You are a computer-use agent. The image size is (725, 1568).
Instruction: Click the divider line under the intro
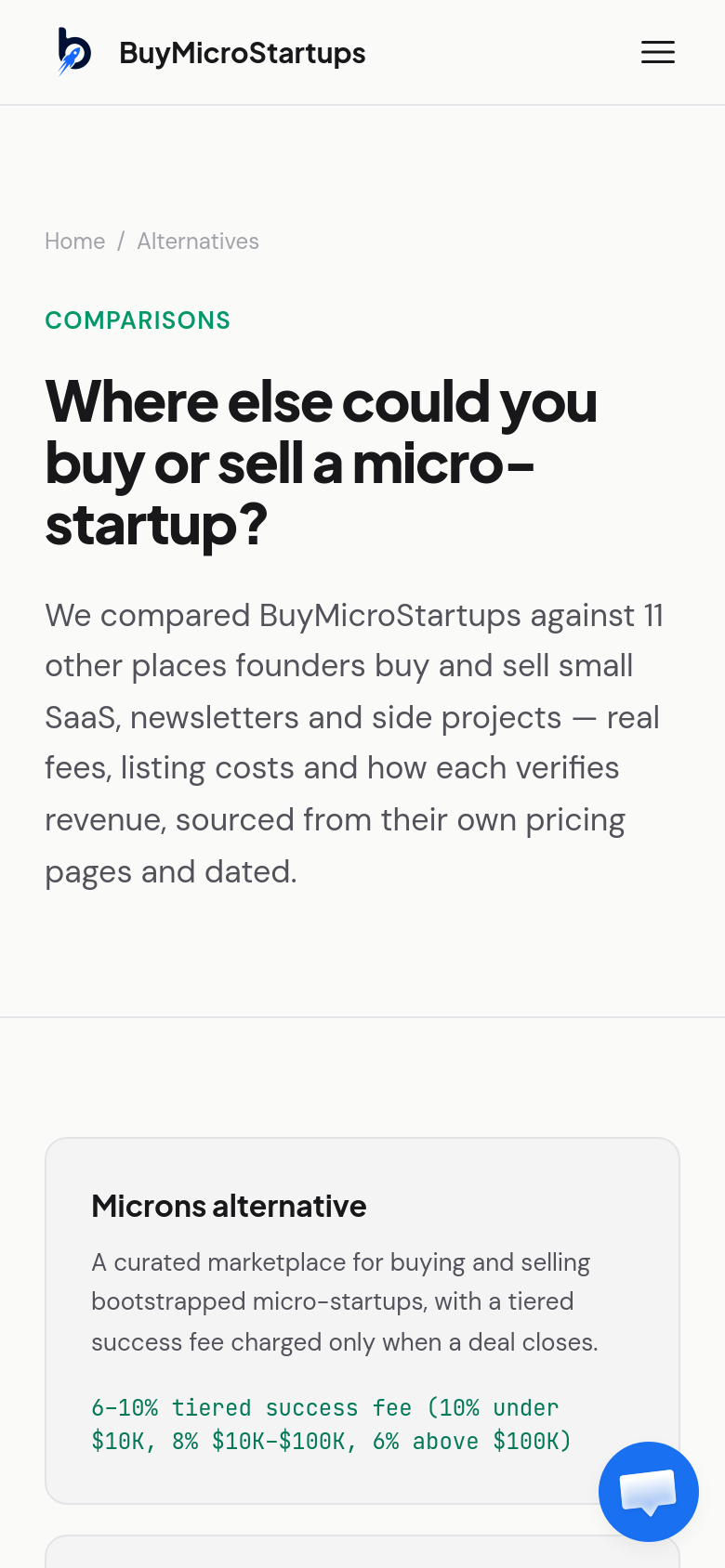click(x=362, y=1017)
